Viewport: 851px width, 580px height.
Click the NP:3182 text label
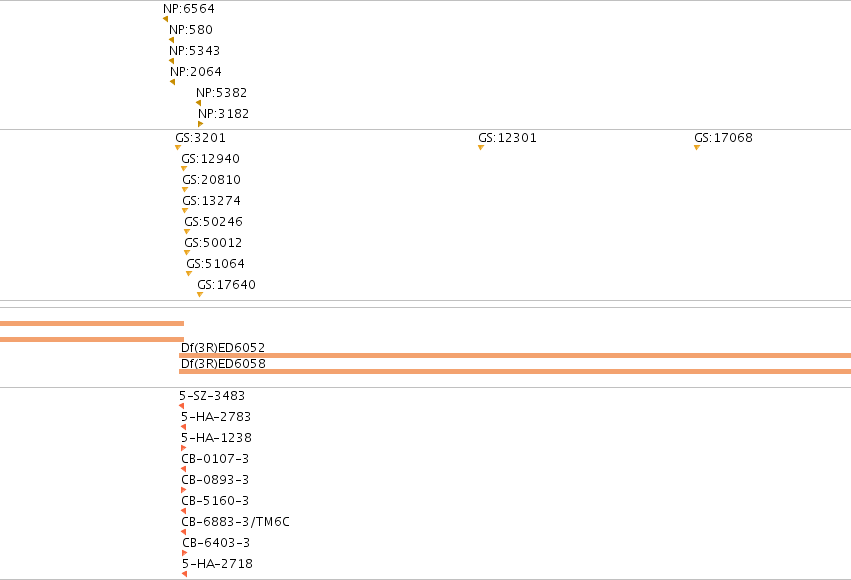pyautogui.click(x=224, y=114)
